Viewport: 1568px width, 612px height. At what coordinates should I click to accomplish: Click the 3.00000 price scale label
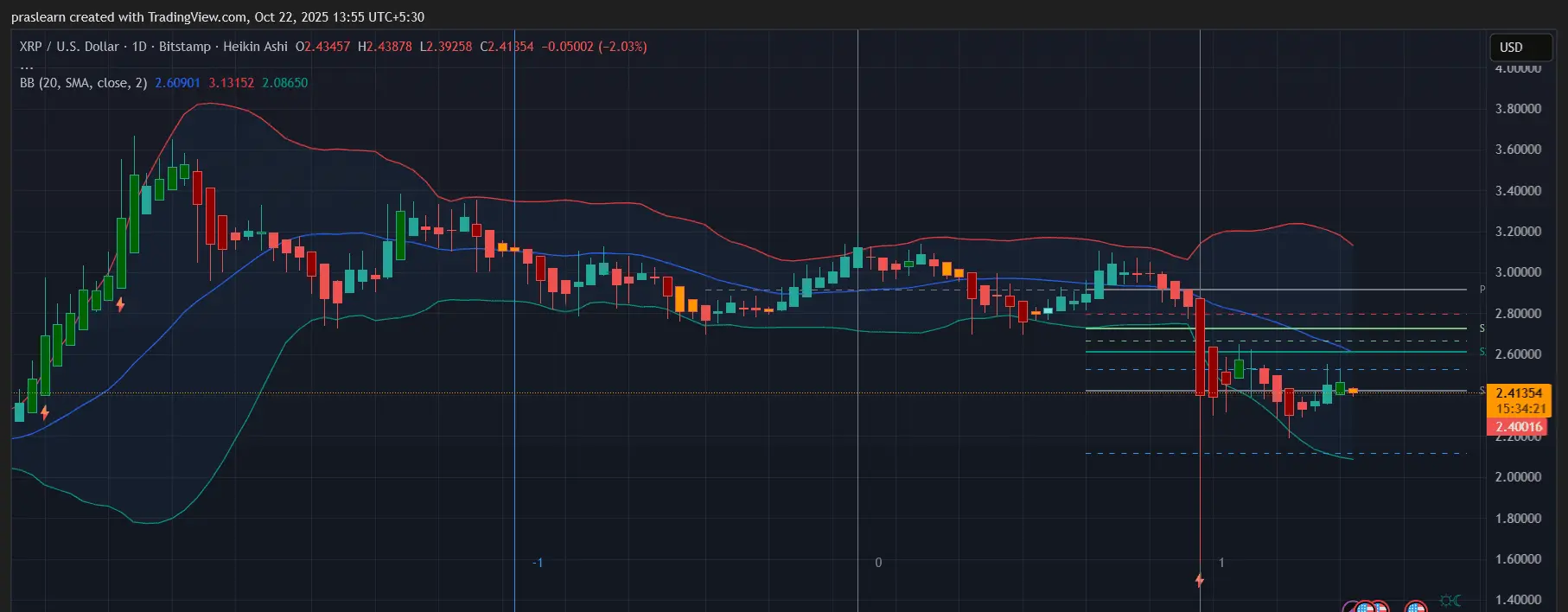[1518, 272]
